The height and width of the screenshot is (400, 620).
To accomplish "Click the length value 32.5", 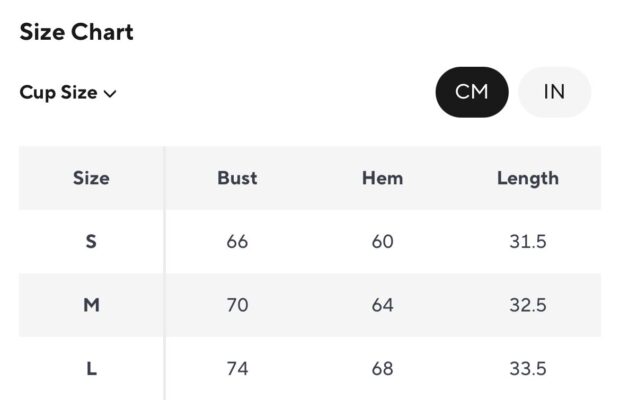I will pyautogui.click(x=527, y=305).
